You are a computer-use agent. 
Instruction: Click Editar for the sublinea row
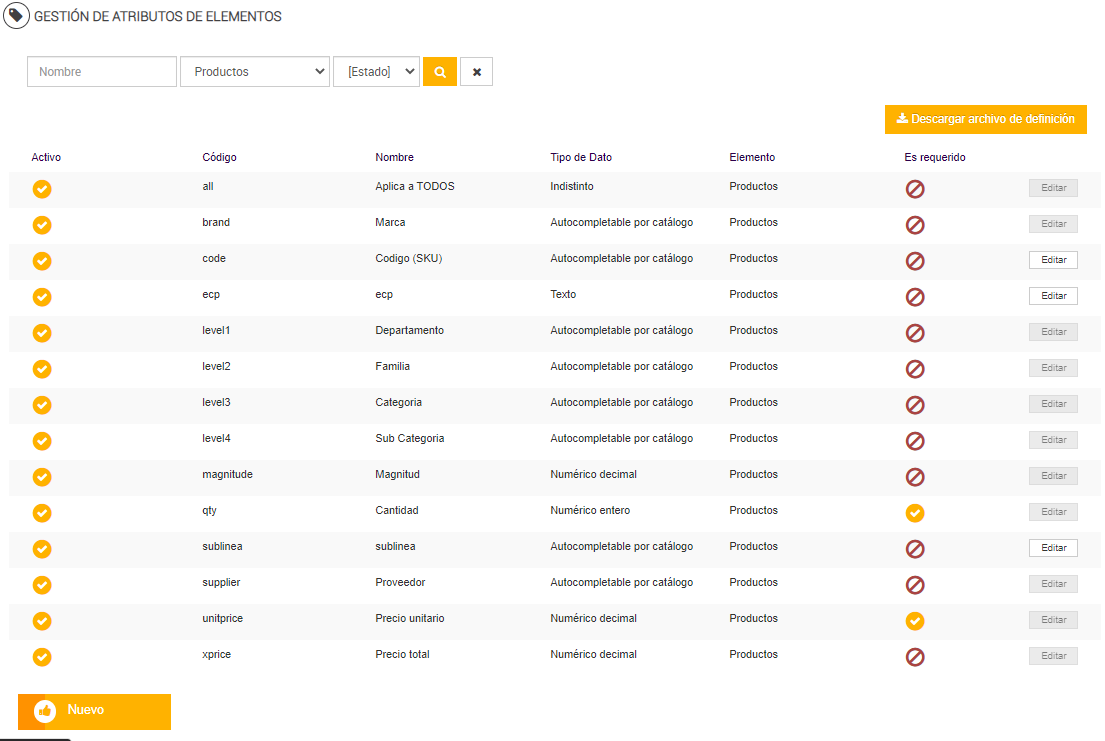click(1053, 548)
